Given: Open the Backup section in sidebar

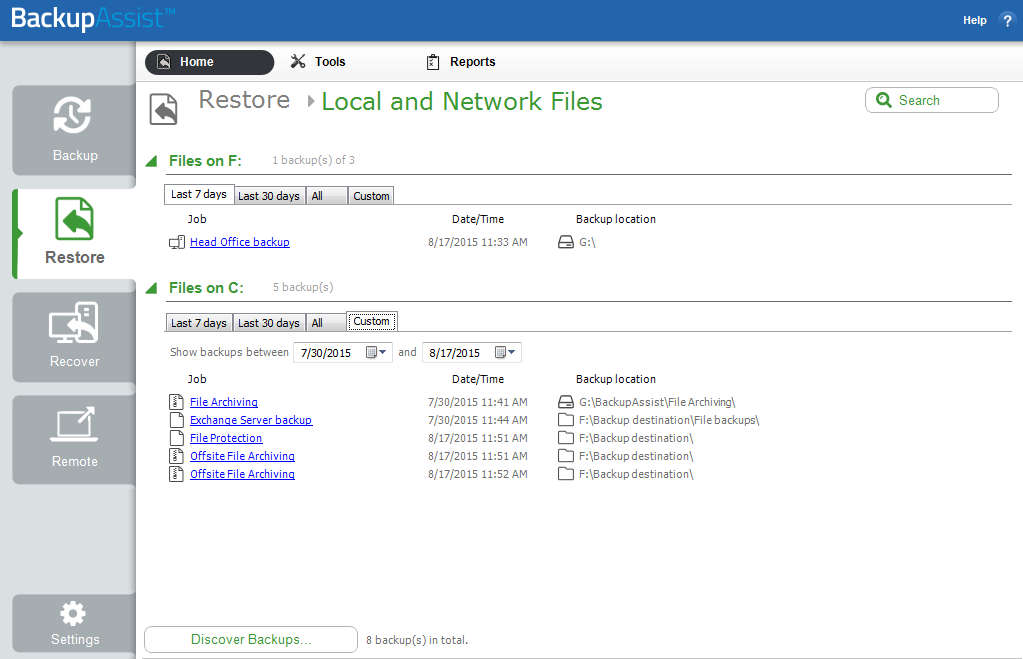Looking at the screenshot, I should (x=74, y=130).
